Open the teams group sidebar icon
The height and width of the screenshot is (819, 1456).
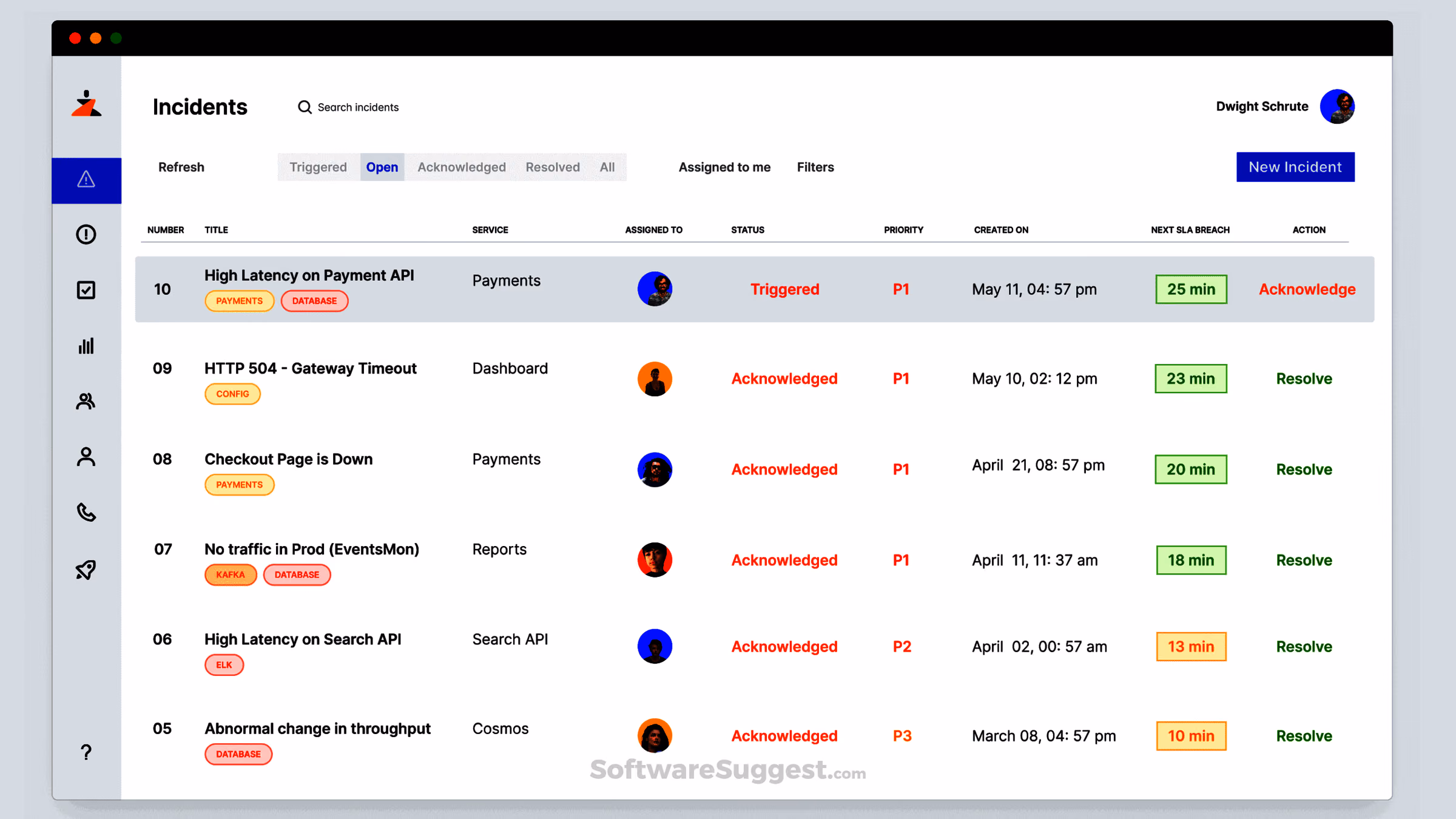point(86,402)
